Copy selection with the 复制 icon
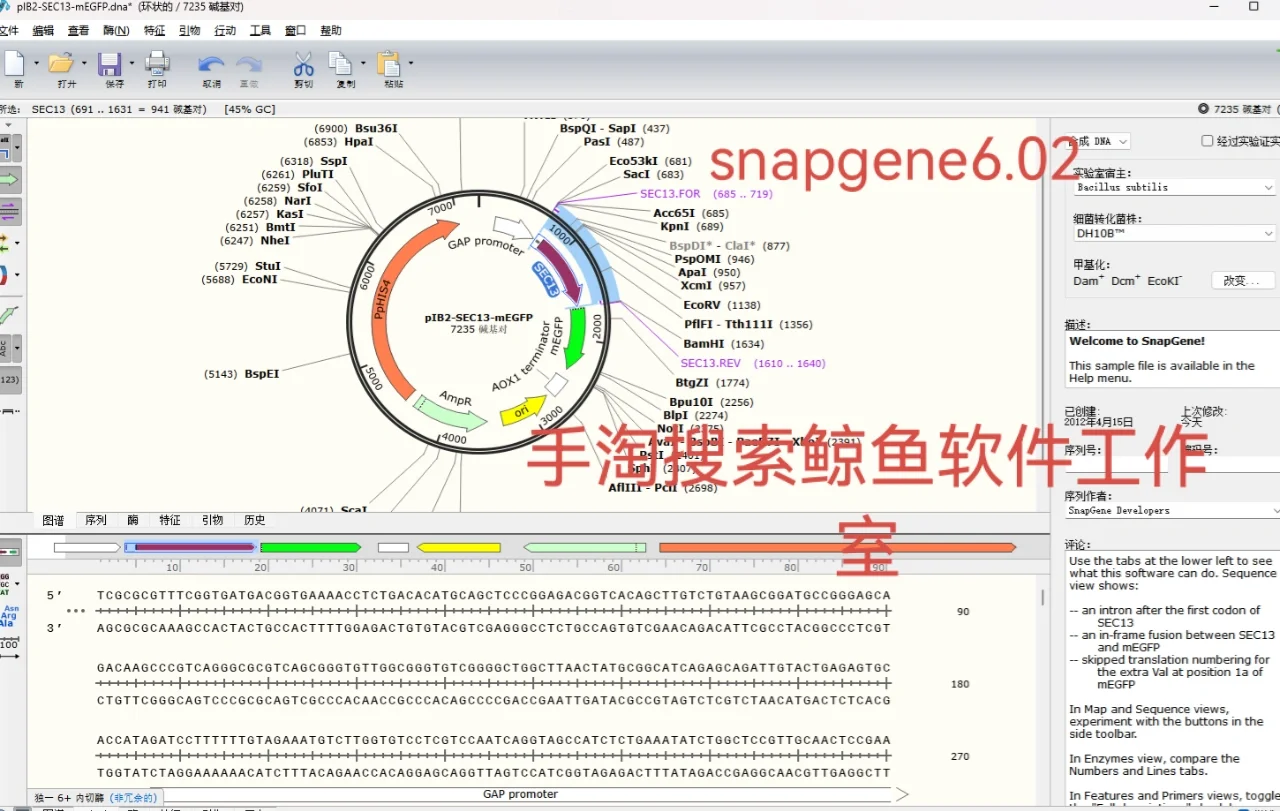1280x811 pixels. pyautogui.click(x=341, y=64)
